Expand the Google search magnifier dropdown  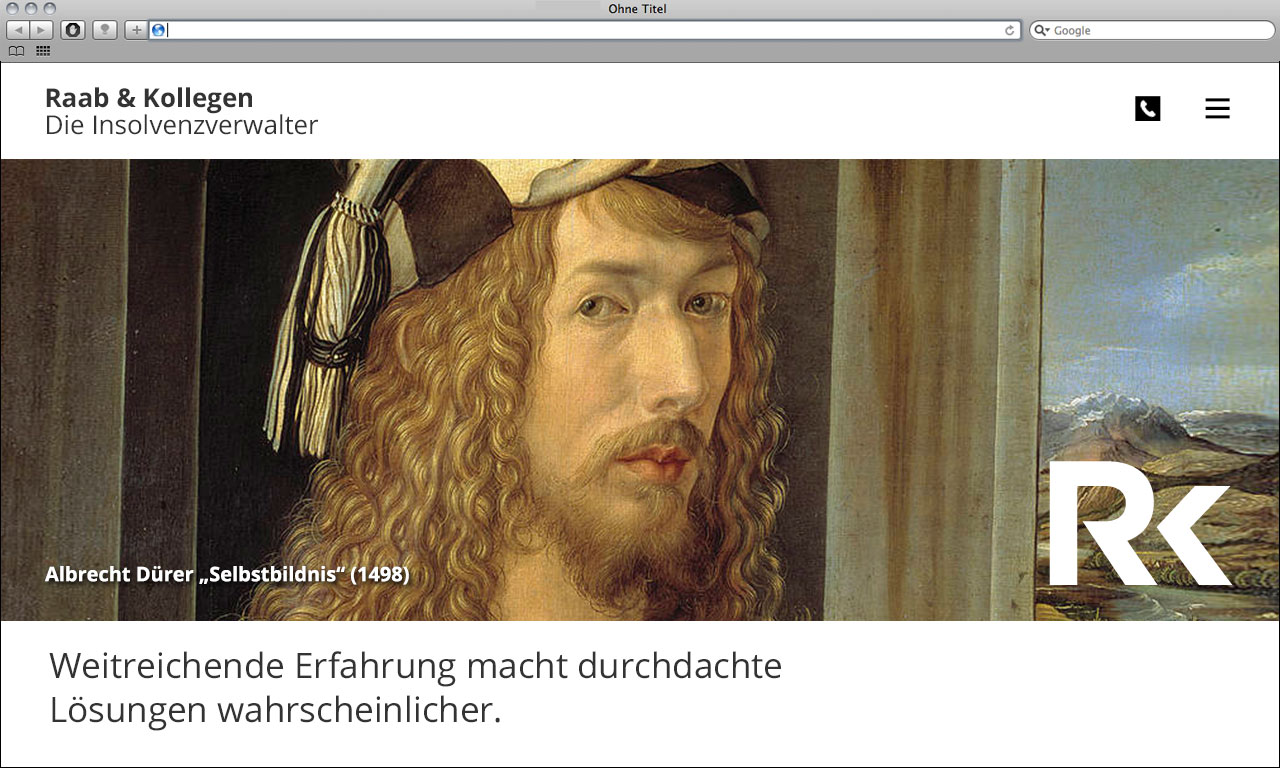[1042, 31]
